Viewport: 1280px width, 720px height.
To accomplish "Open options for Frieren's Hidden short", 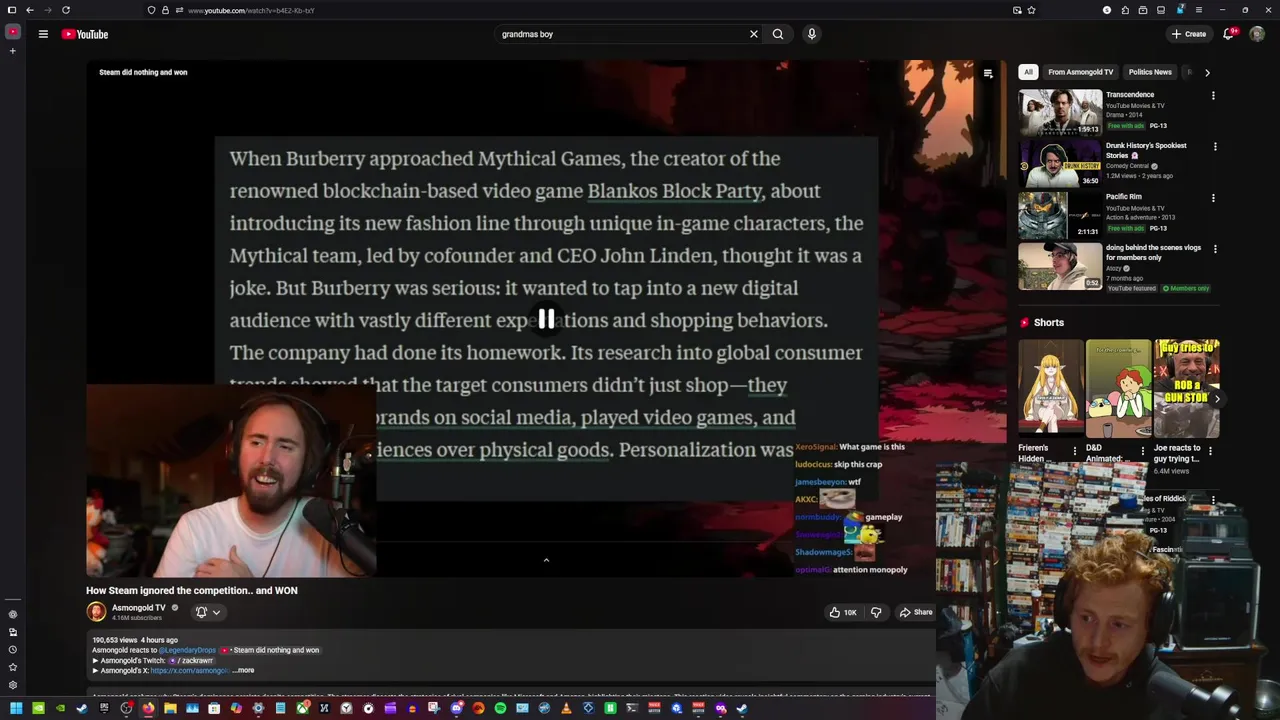I will tap(1075, 451).
